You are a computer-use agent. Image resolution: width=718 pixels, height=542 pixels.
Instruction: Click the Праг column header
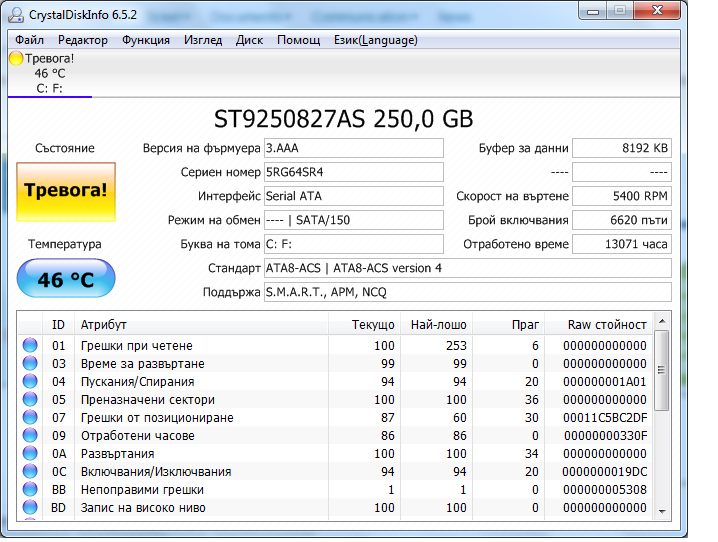click(508, 325)
